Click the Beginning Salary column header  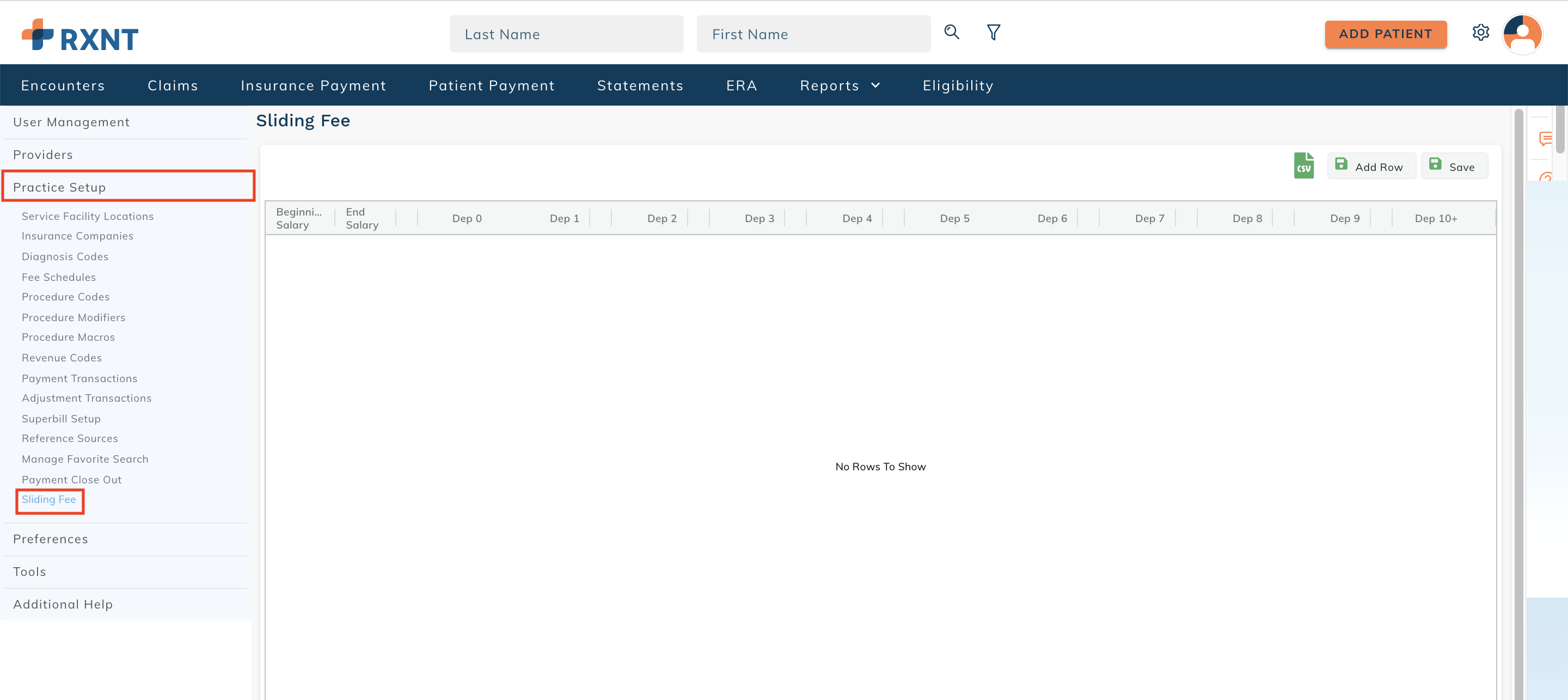[x=299, y=218]
